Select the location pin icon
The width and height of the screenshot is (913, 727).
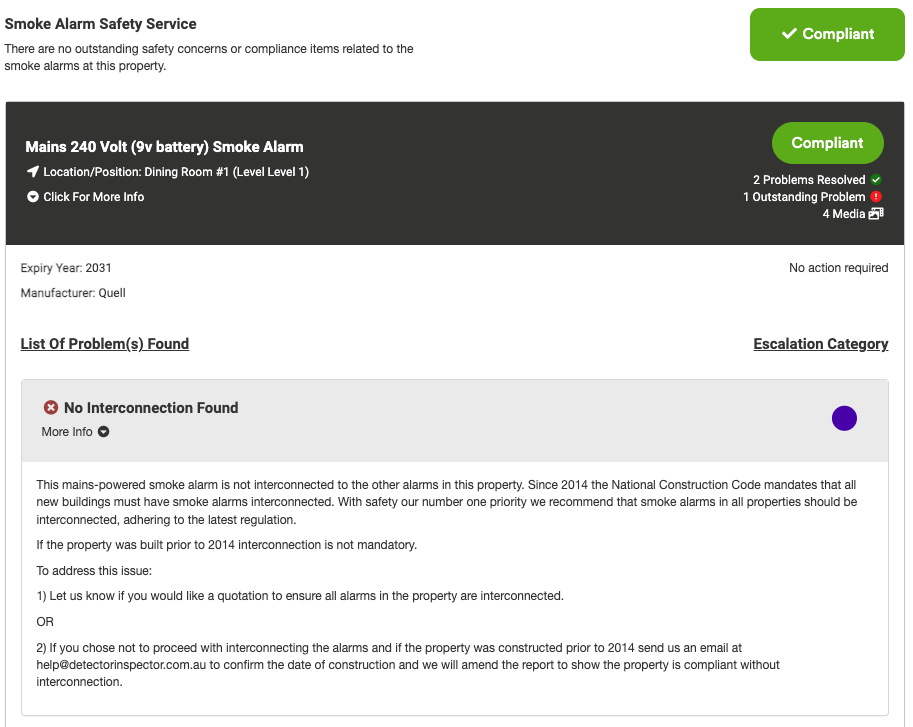(x=31, y=172)
